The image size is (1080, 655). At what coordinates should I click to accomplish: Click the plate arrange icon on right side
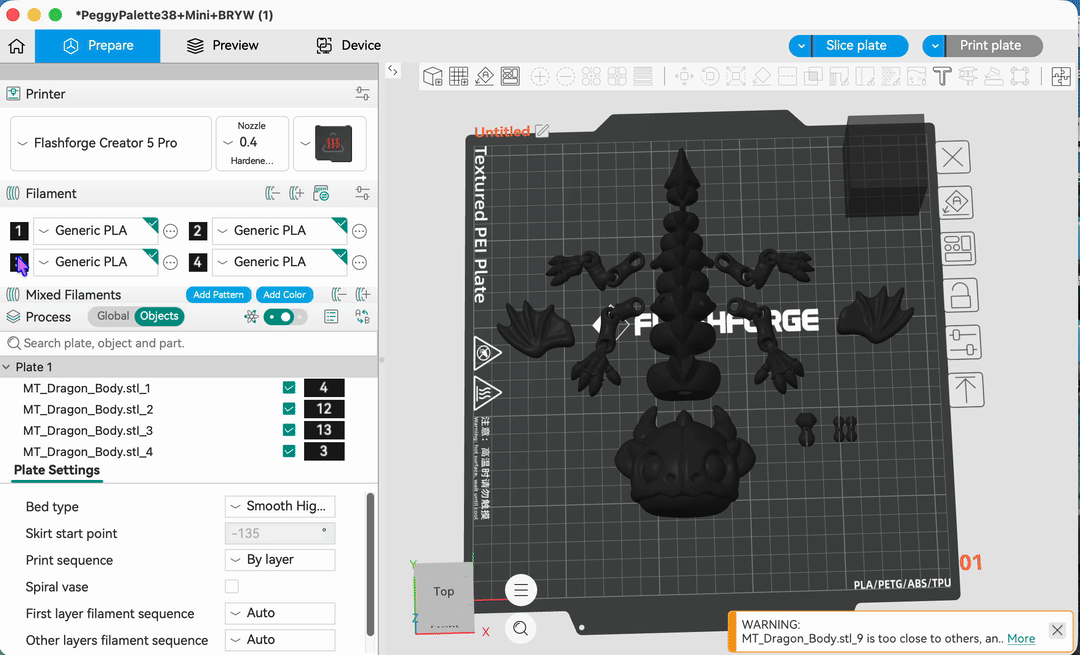(x=958, y=249)
